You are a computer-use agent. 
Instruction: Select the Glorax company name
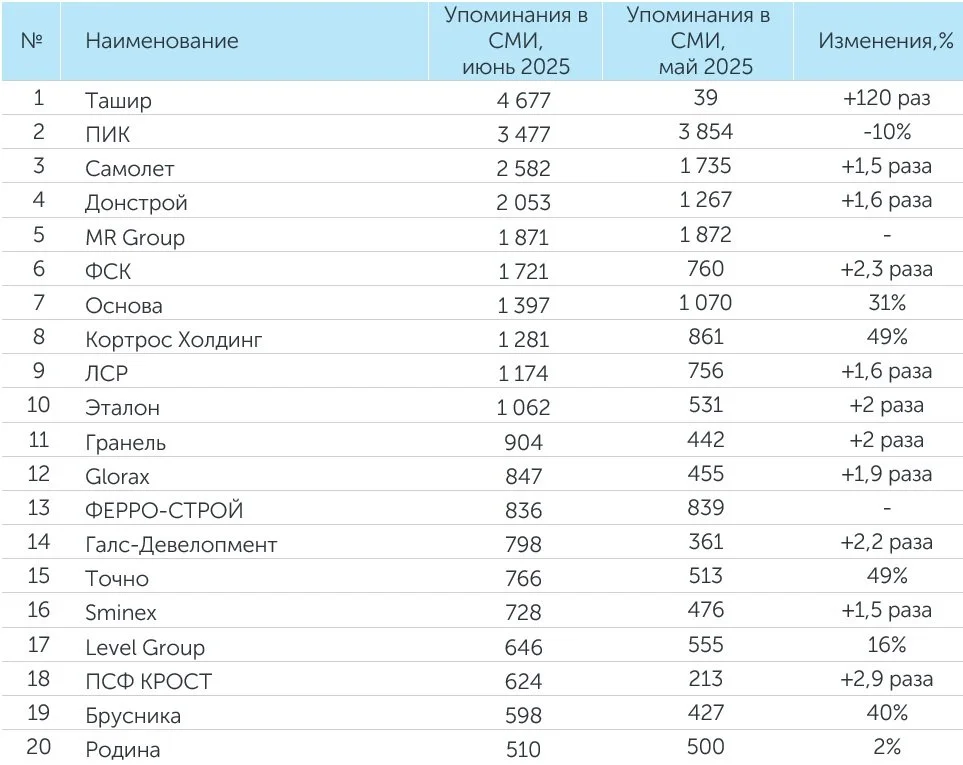117,476
